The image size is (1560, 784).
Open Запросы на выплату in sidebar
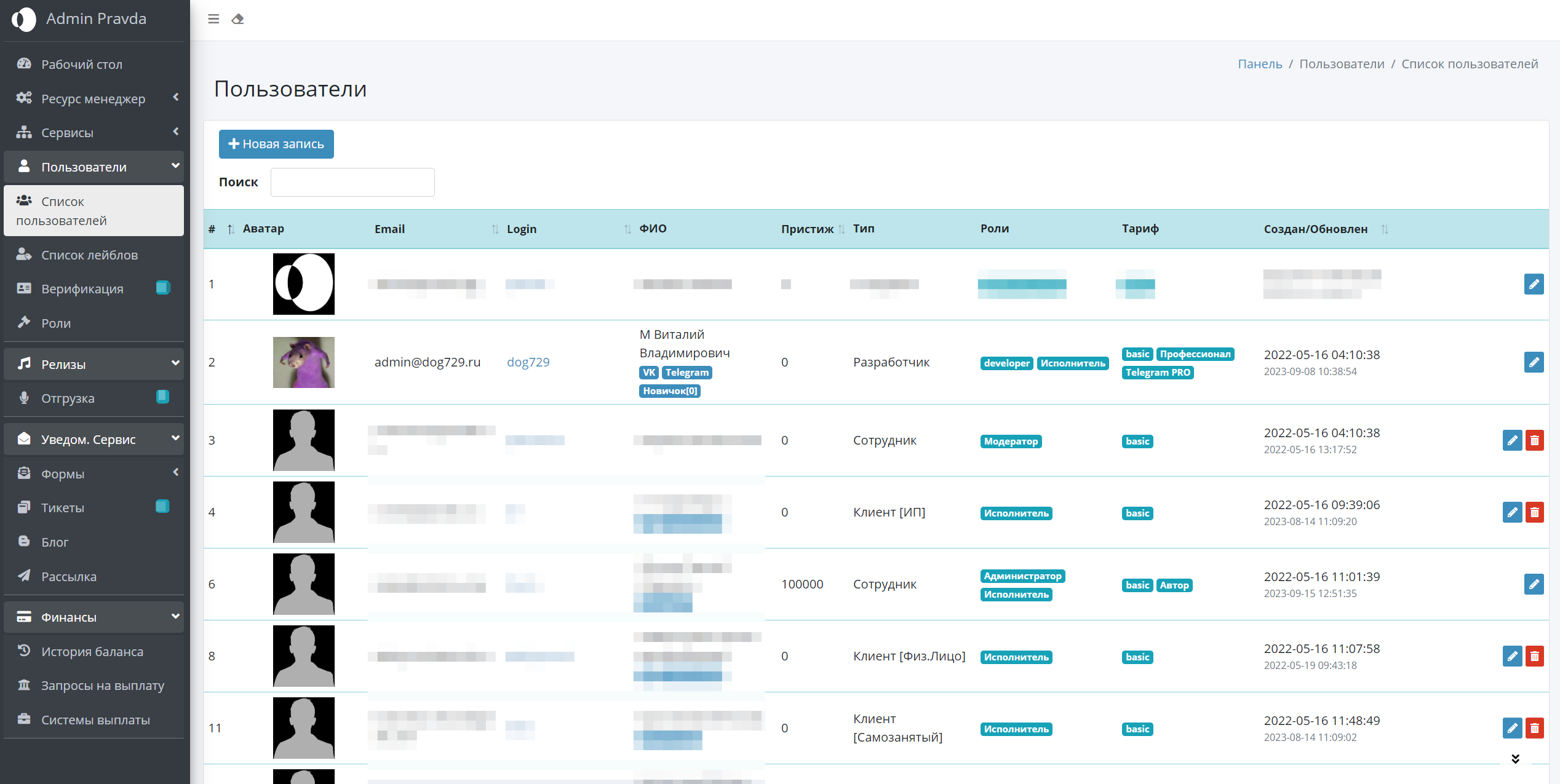(94, 686)
